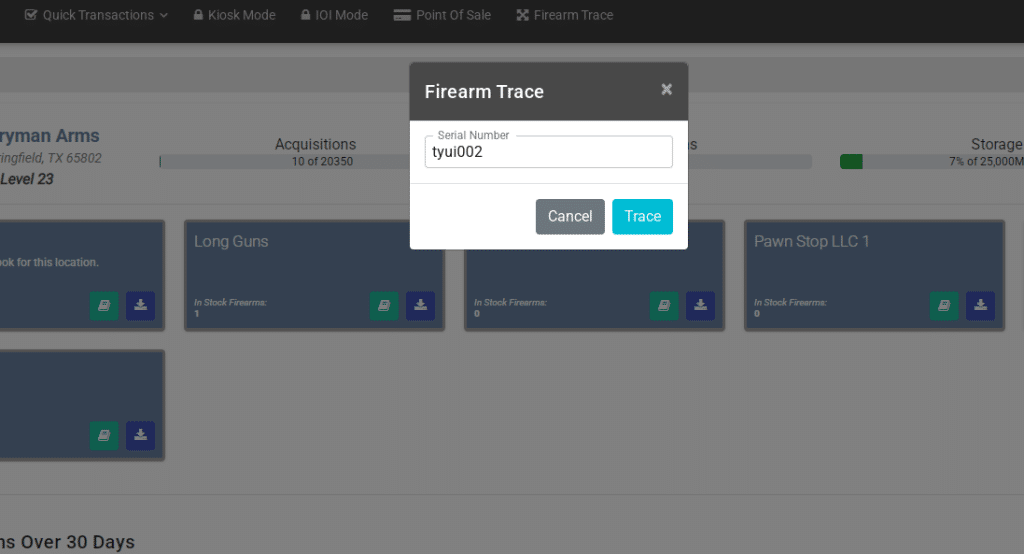Click the lock icon beside Kiosk Mode
Viewport: 1024px width, 554px height.
pos(198,15)
